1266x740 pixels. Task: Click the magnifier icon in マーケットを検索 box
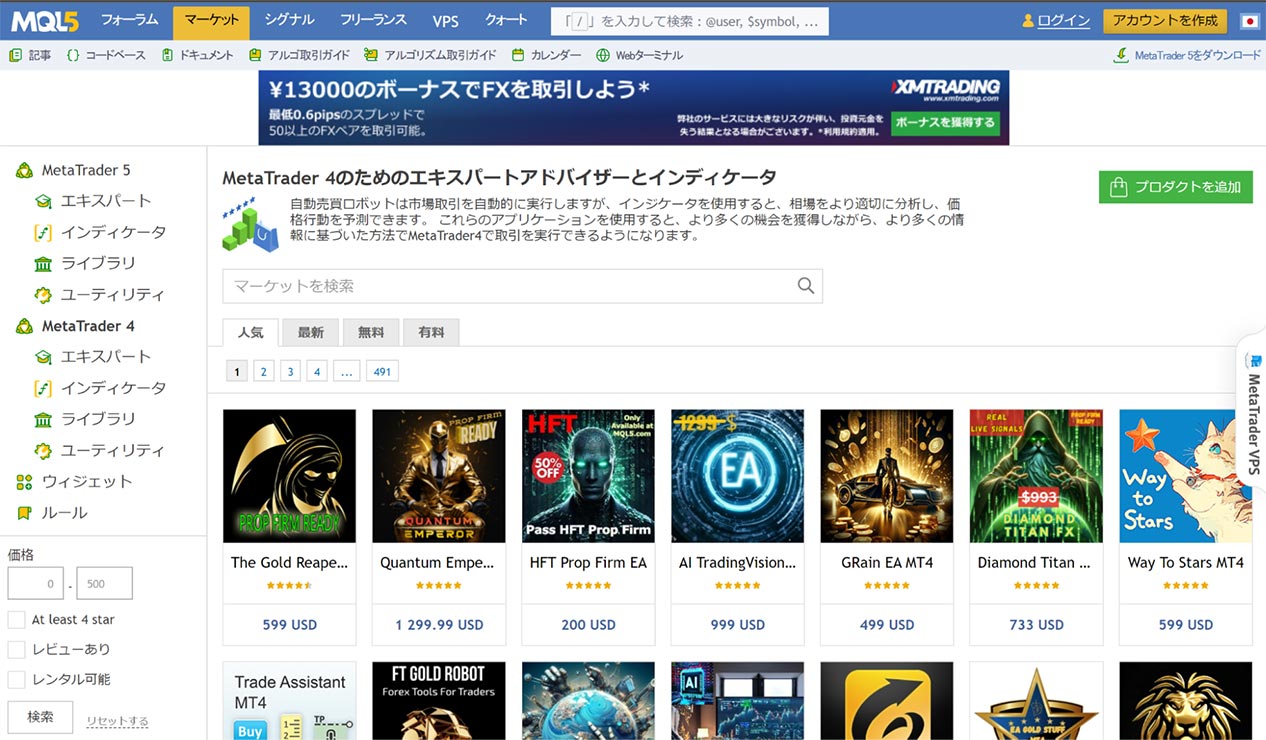(806, 286)
